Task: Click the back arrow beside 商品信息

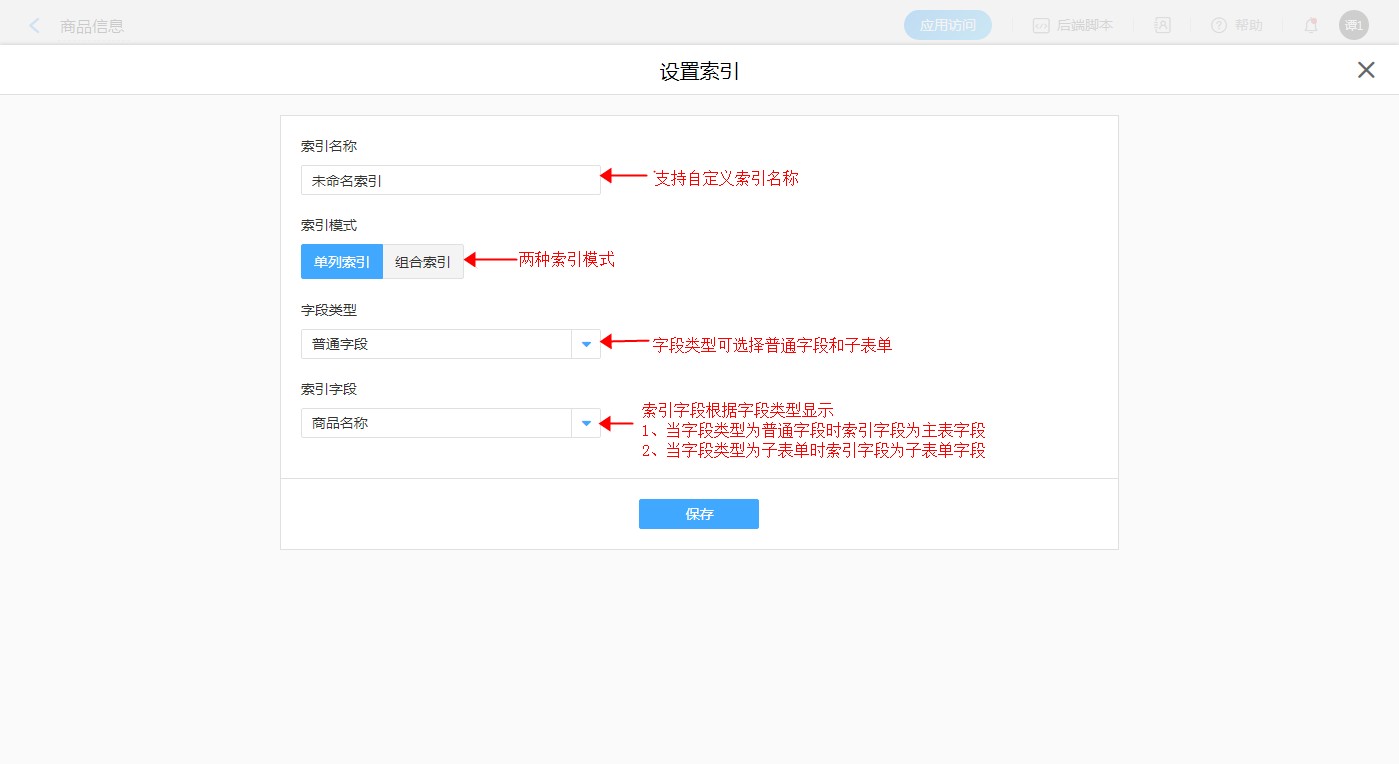Action: [x=35, y=26]
